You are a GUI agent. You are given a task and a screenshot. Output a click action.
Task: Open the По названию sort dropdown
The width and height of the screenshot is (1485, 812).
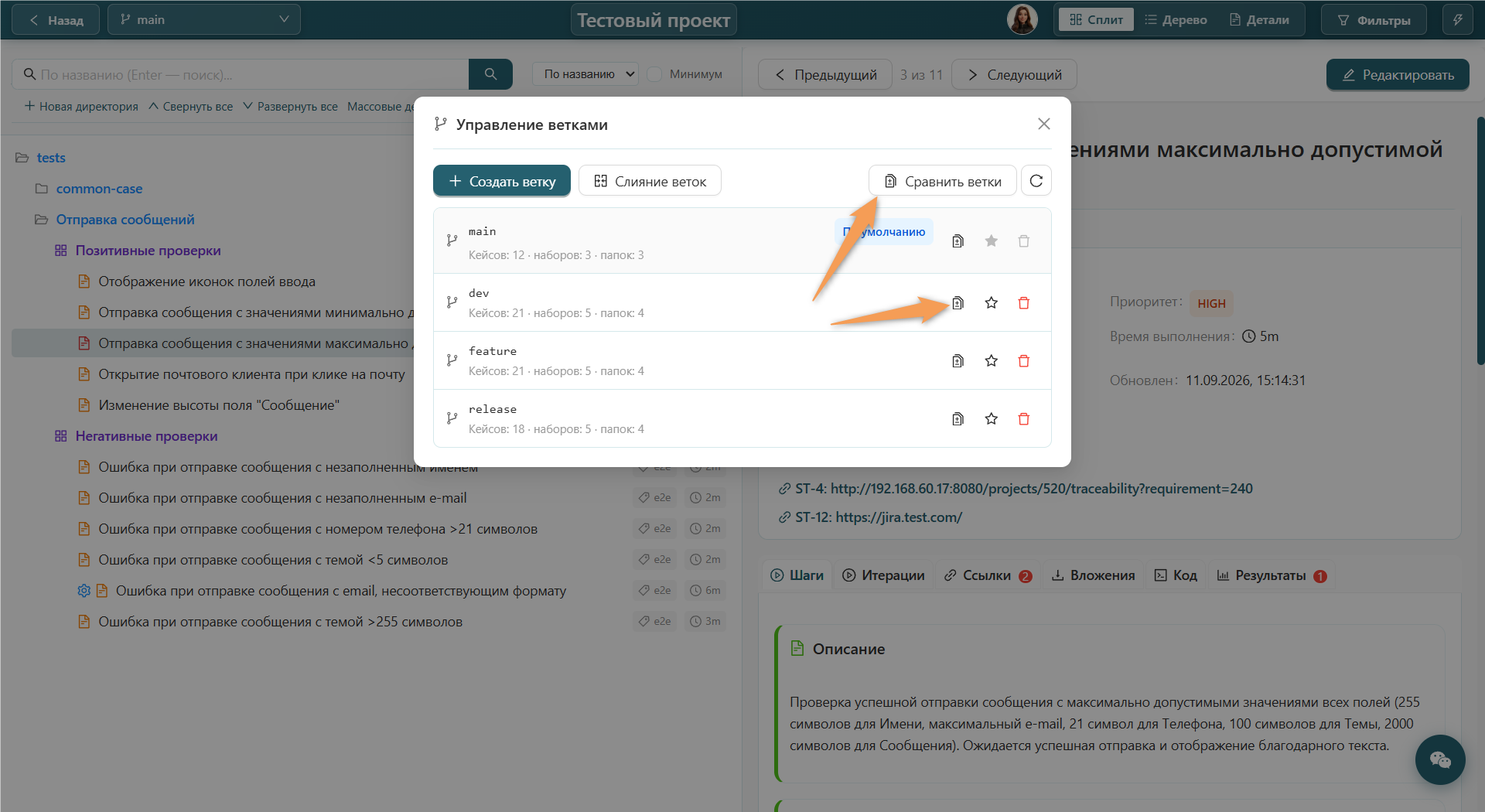pyautogui.click(x=585, y=74)
